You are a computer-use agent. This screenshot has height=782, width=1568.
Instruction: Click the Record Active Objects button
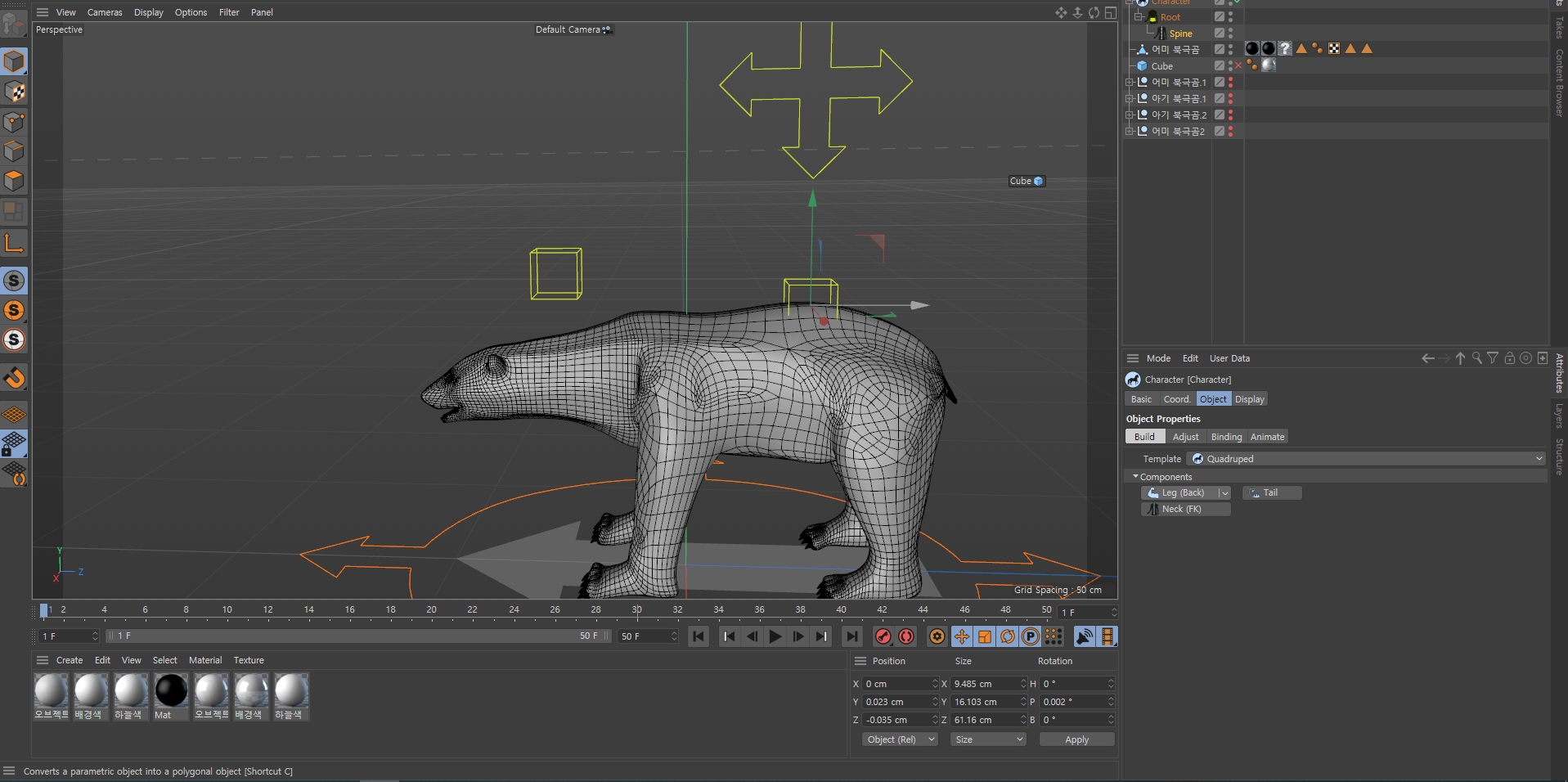pos(883,636)
